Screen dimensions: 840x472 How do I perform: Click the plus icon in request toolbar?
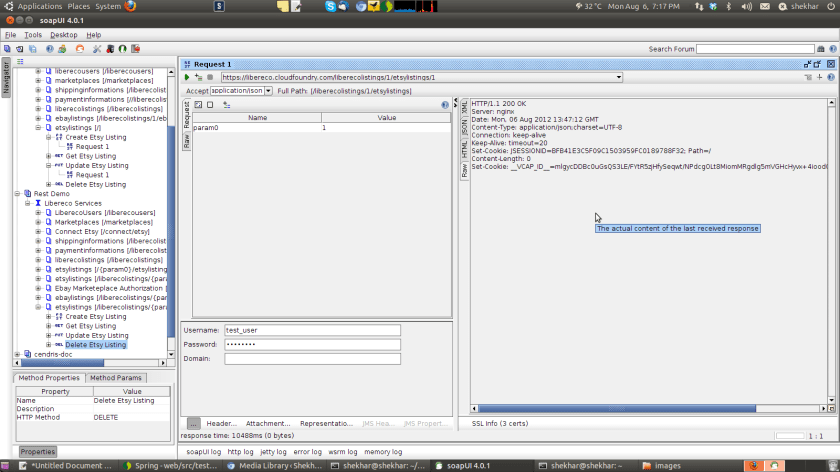pyautogui.click(x=819, y=77)
